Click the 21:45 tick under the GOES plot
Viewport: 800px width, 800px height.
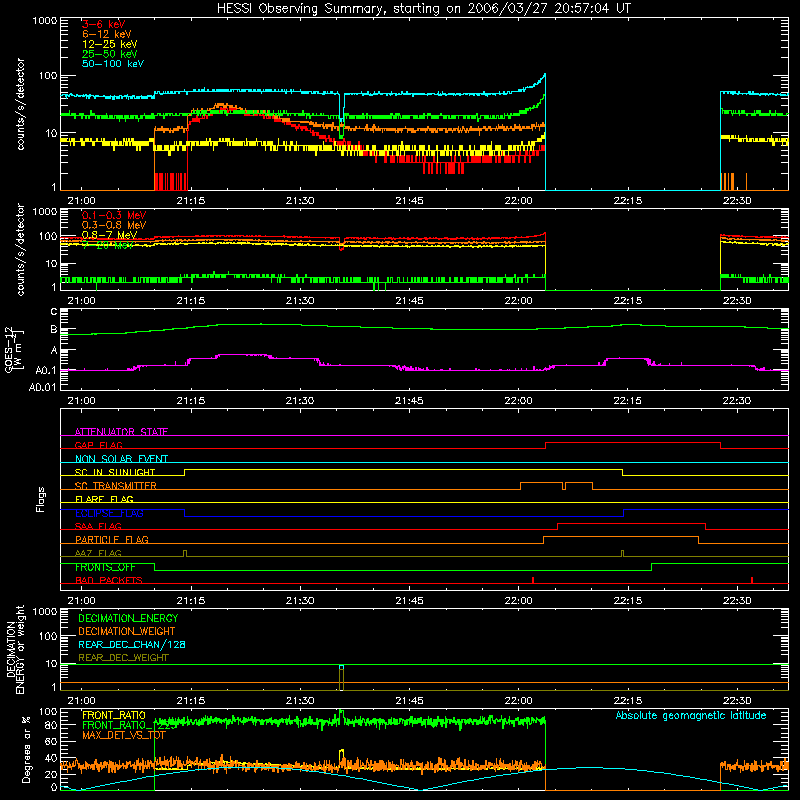click(409, 401)
